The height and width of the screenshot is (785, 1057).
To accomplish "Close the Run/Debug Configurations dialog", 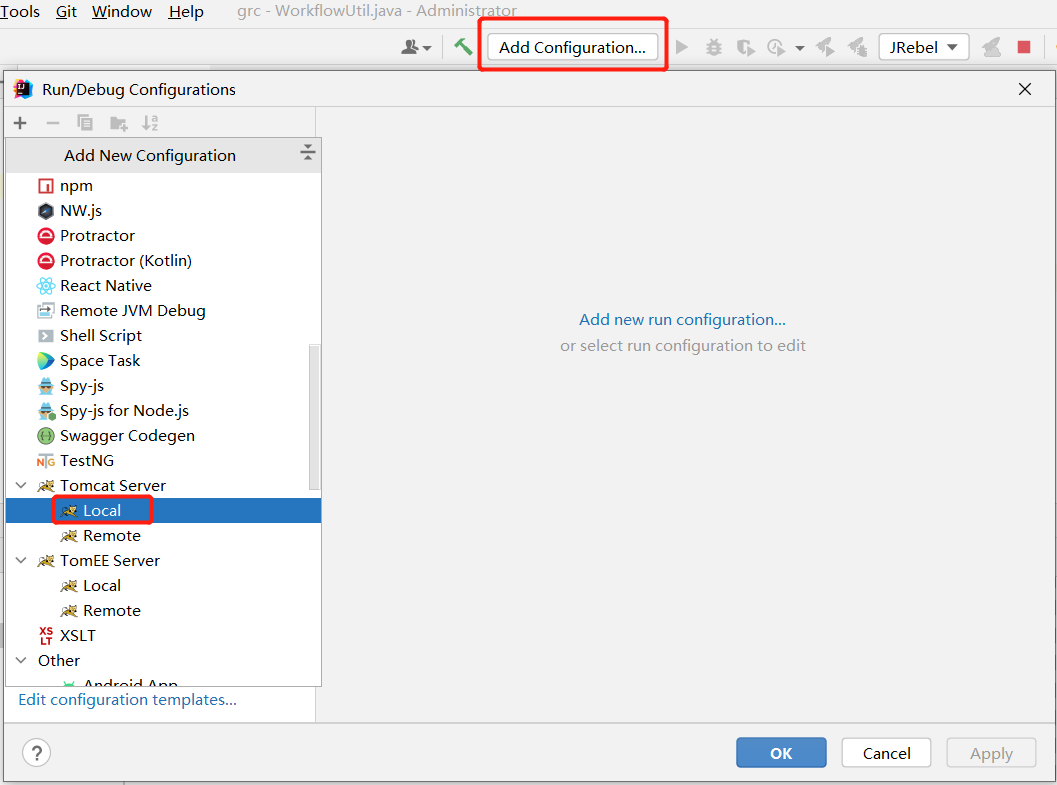I will (x=1025, y=89).
